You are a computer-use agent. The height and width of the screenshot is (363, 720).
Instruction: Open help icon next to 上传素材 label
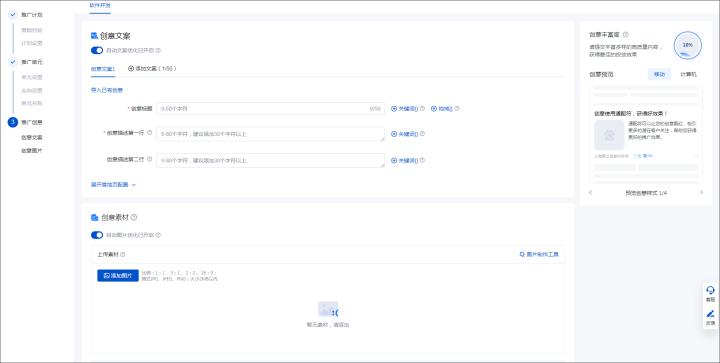point(123,254)
